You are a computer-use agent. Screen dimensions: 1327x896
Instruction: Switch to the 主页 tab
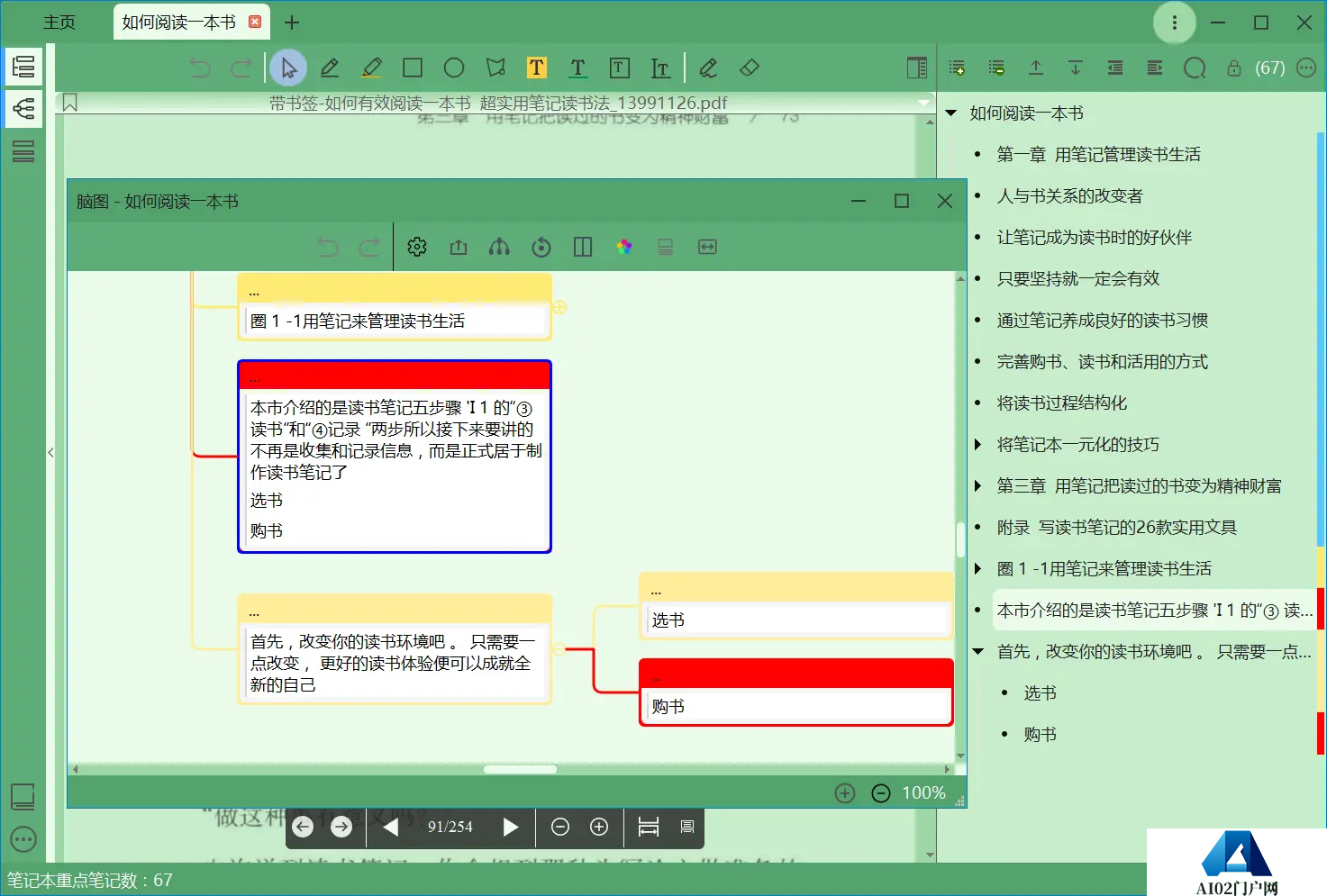[x=59, y=23]
